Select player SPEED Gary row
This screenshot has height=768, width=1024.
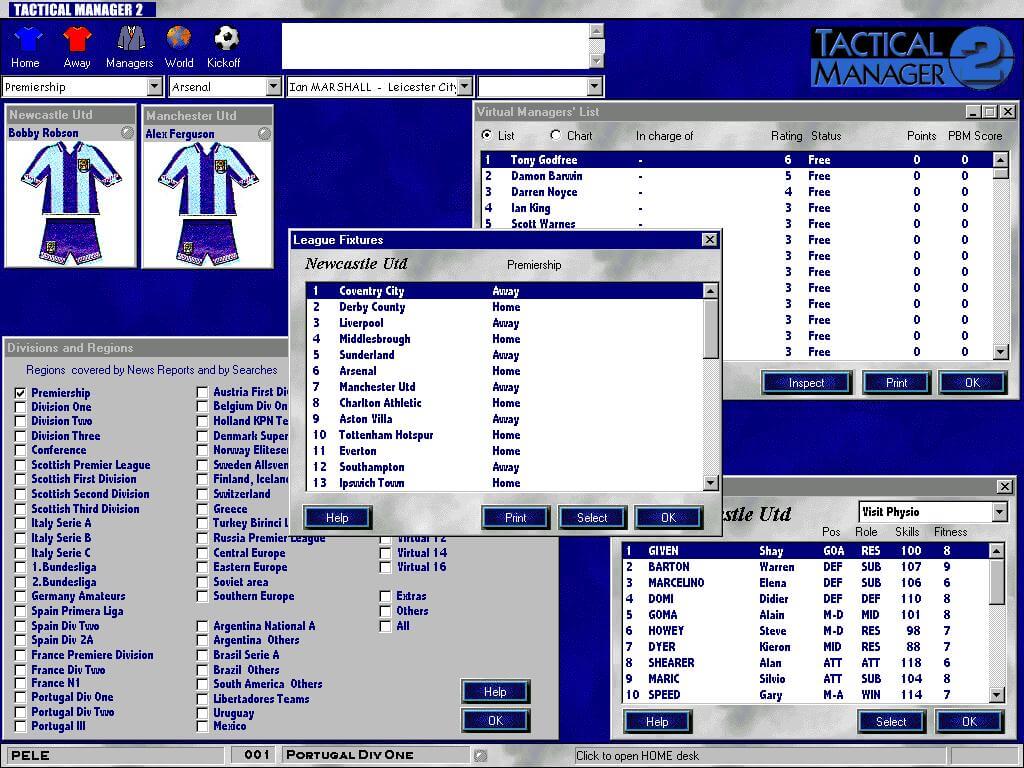pos(805,695)
